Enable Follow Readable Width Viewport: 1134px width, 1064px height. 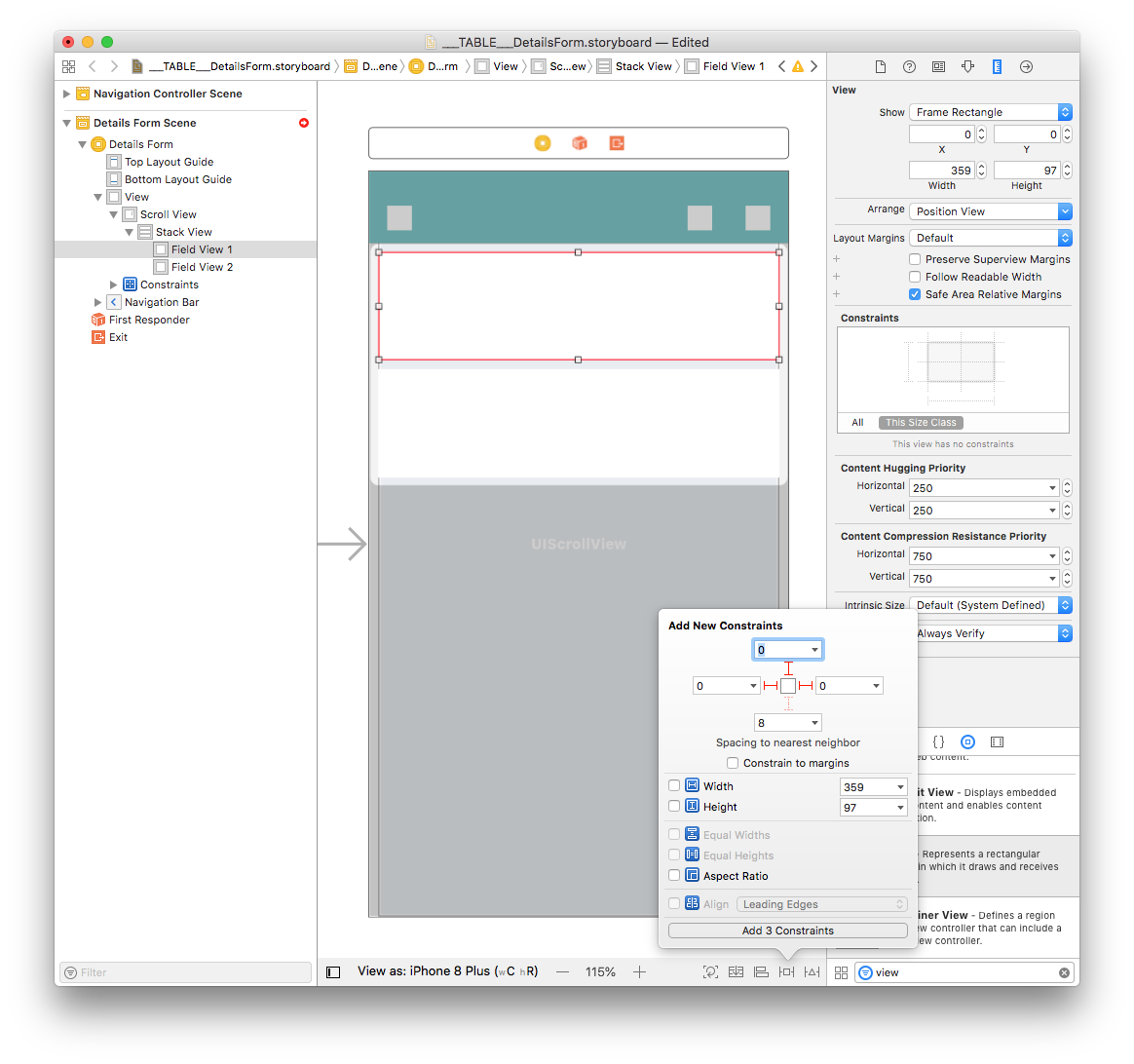click(x=915, y=277)
